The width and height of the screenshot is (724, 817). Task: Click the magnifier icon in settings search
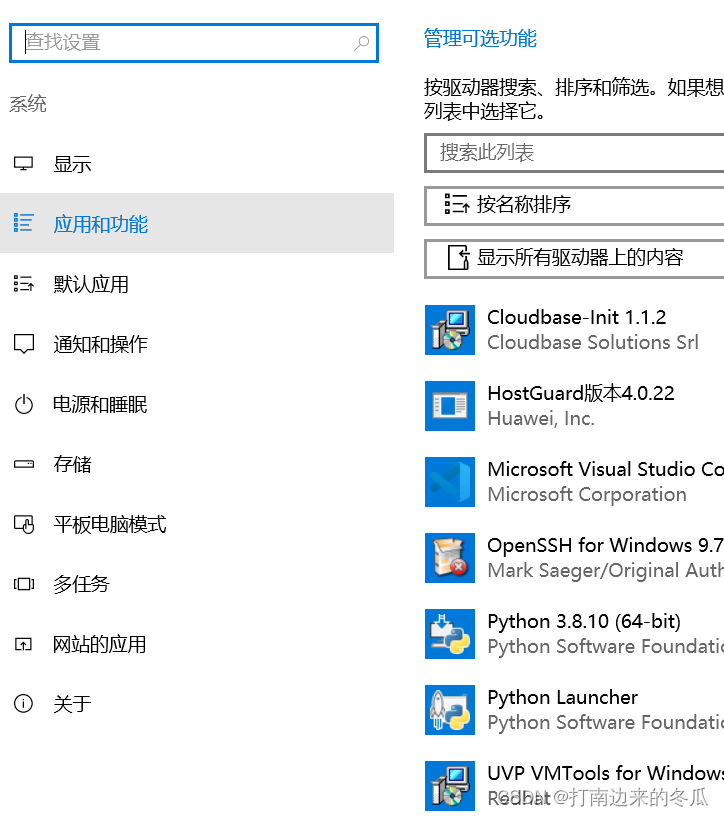click(361, 43)
